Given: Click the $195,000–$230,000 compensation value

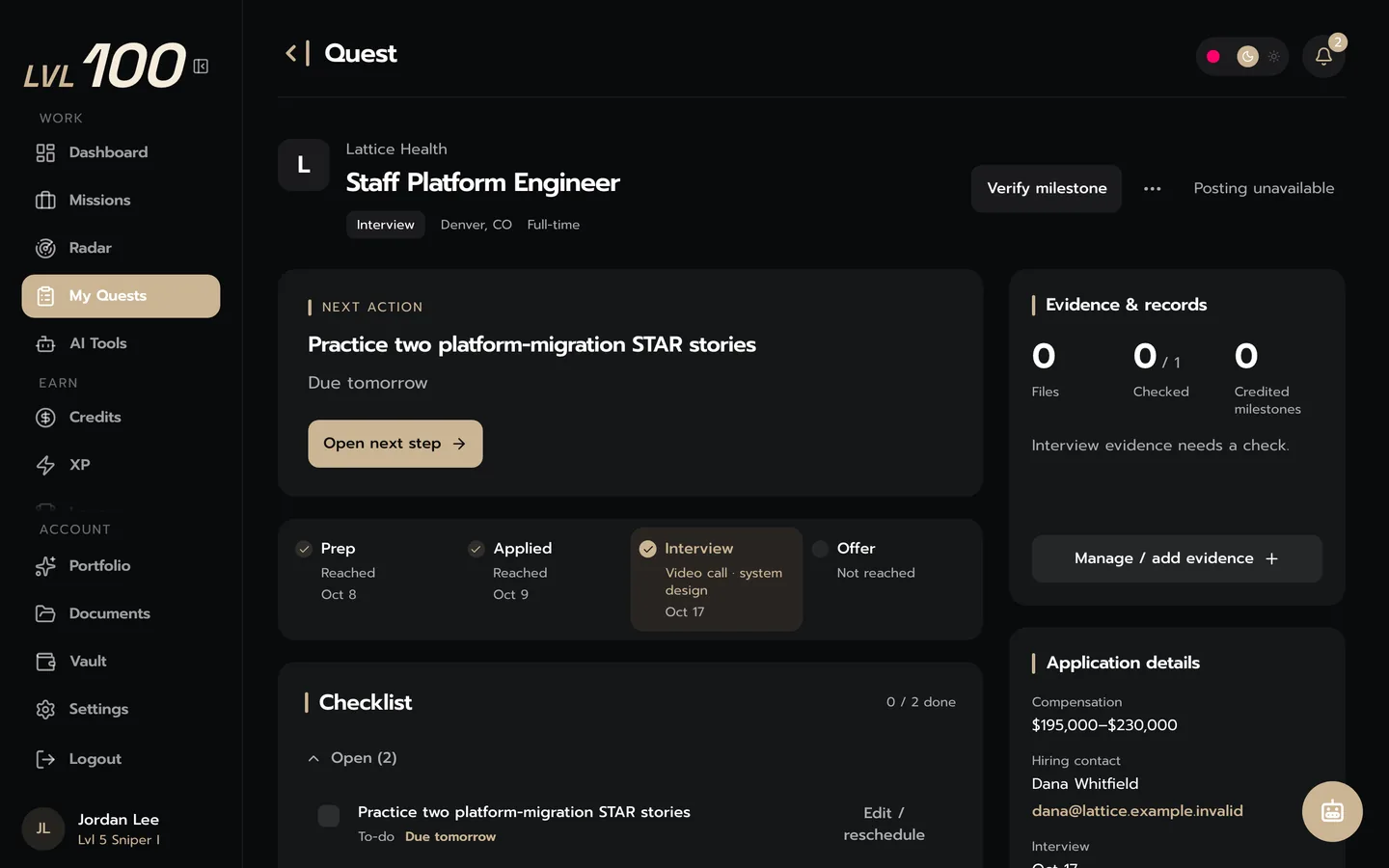Looking at the screenshot, I should pyautogui.click(x=1104, y=725).
